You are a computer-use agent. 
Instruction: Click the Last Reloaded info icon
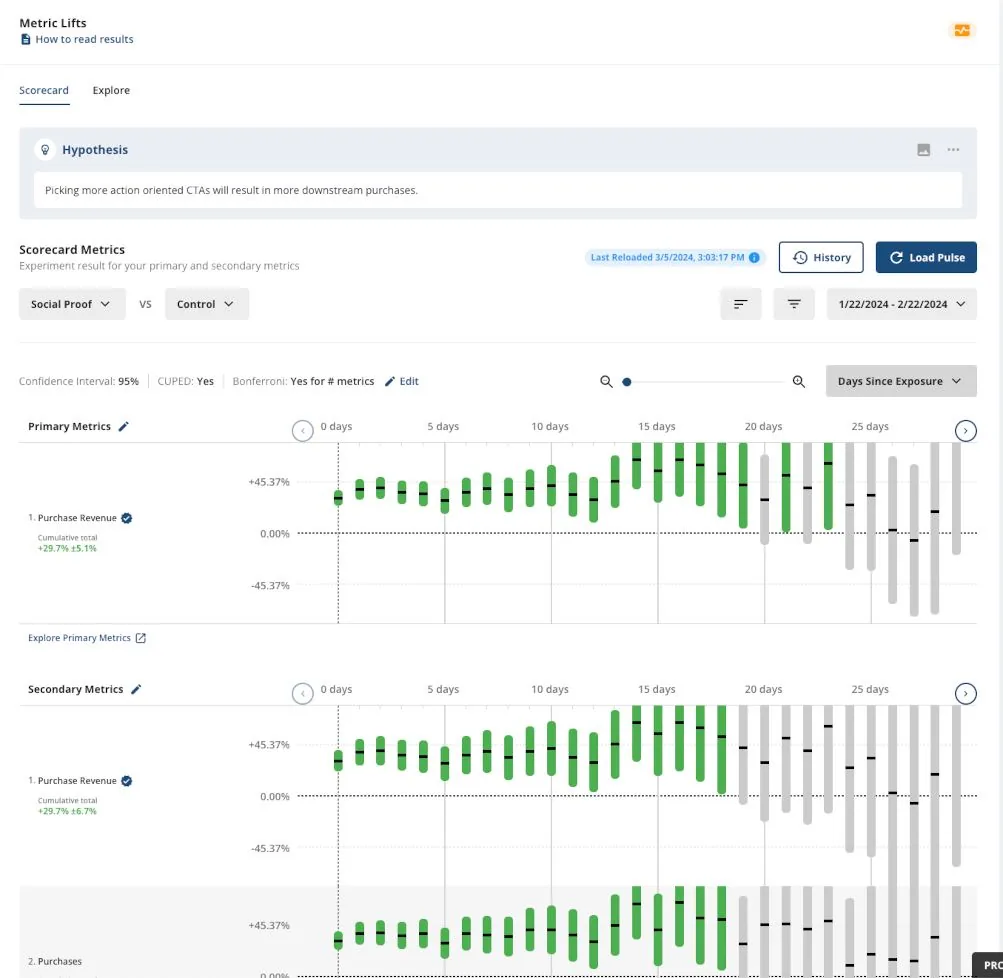coord(754,257)
